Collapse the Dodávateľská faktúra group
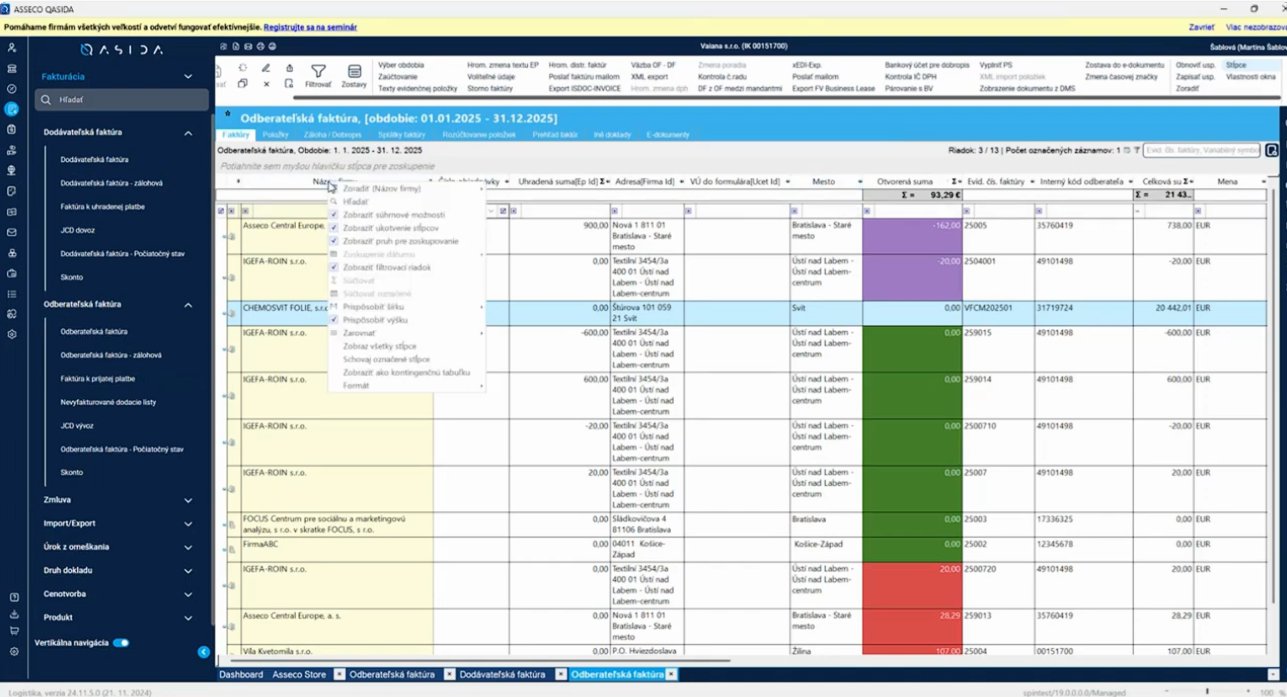This screenshot has height=697, width=1287. (188, 132)
